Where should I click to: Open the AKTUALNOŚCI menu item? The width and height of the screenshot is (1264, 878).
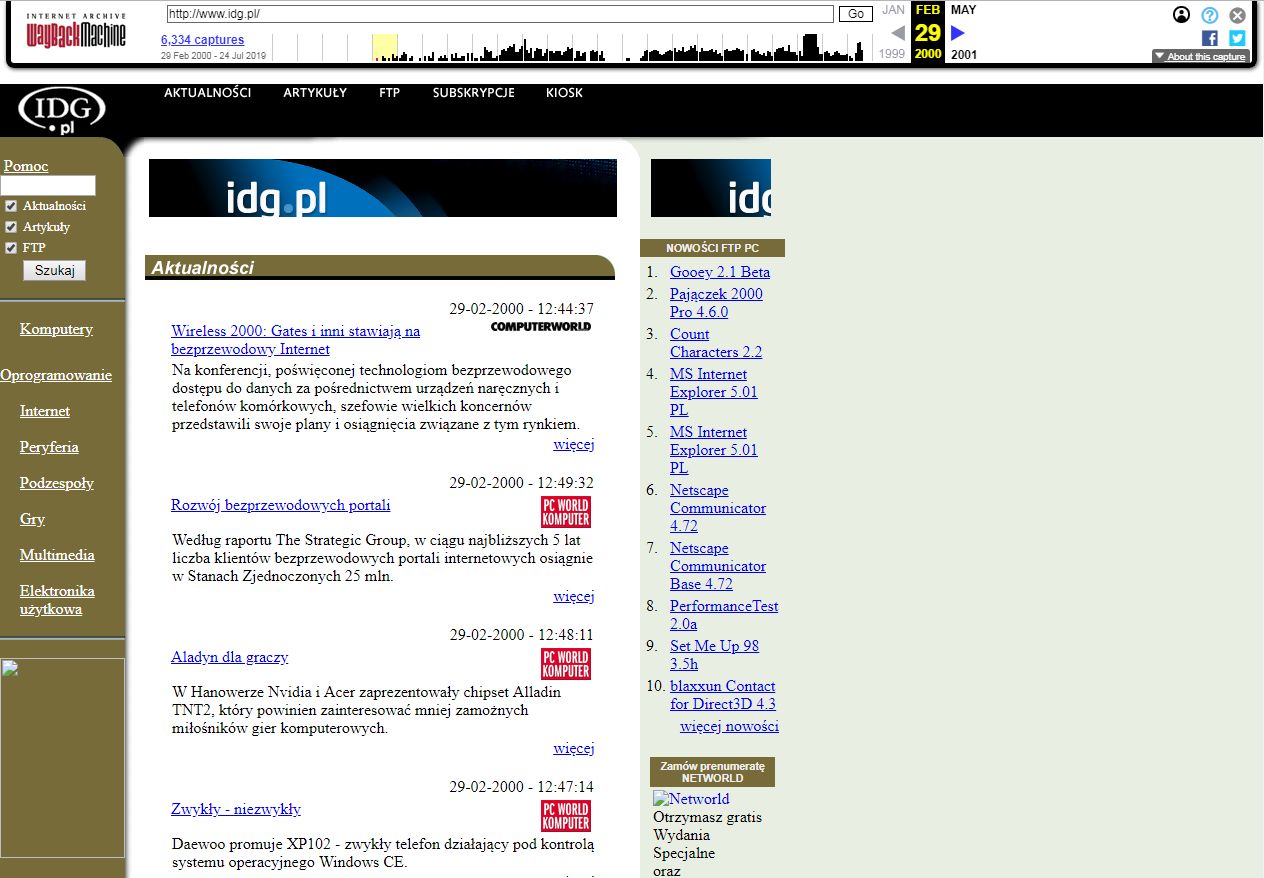[208, 93]
